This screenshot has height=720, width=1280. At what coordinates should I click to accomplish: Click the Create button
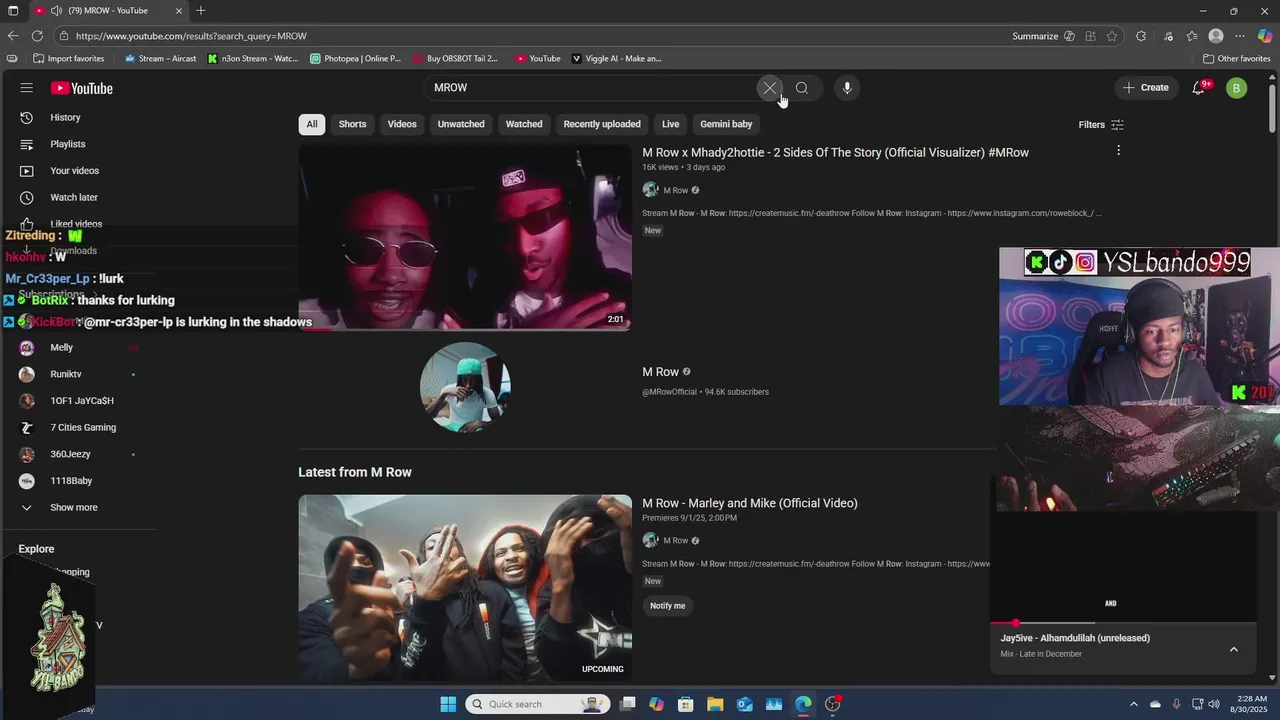pos(1145,88)
